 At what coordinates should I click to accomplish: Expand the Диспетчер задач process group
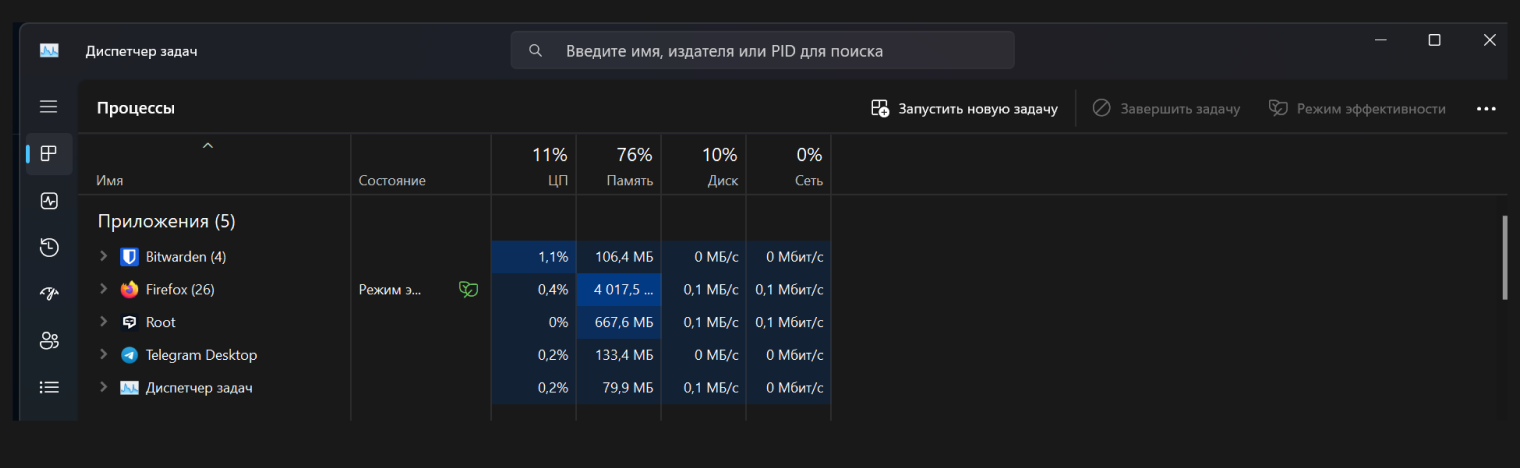103,387
